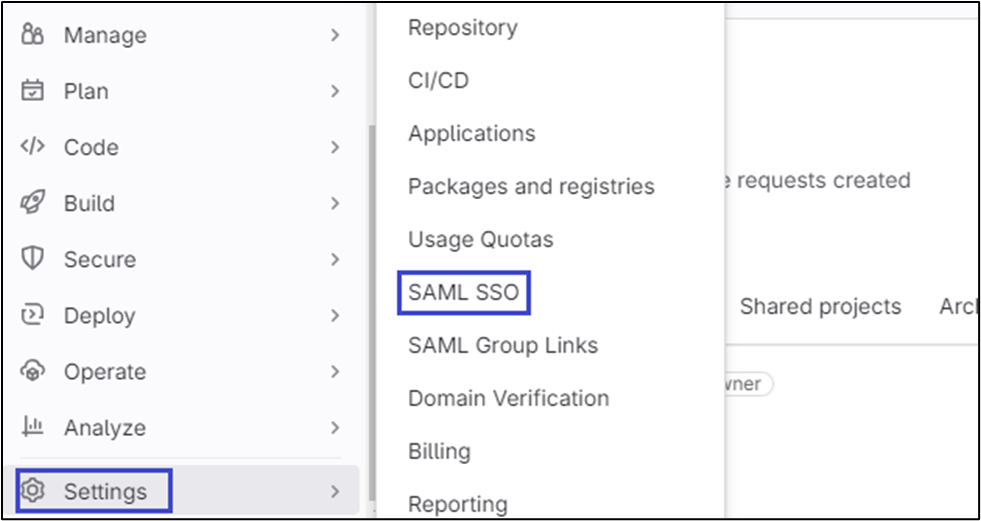Image resolution: width=981 pixels, height=521 pixels.
Task: Switch to the Shared projects tab
Action: tap(820, 307)
